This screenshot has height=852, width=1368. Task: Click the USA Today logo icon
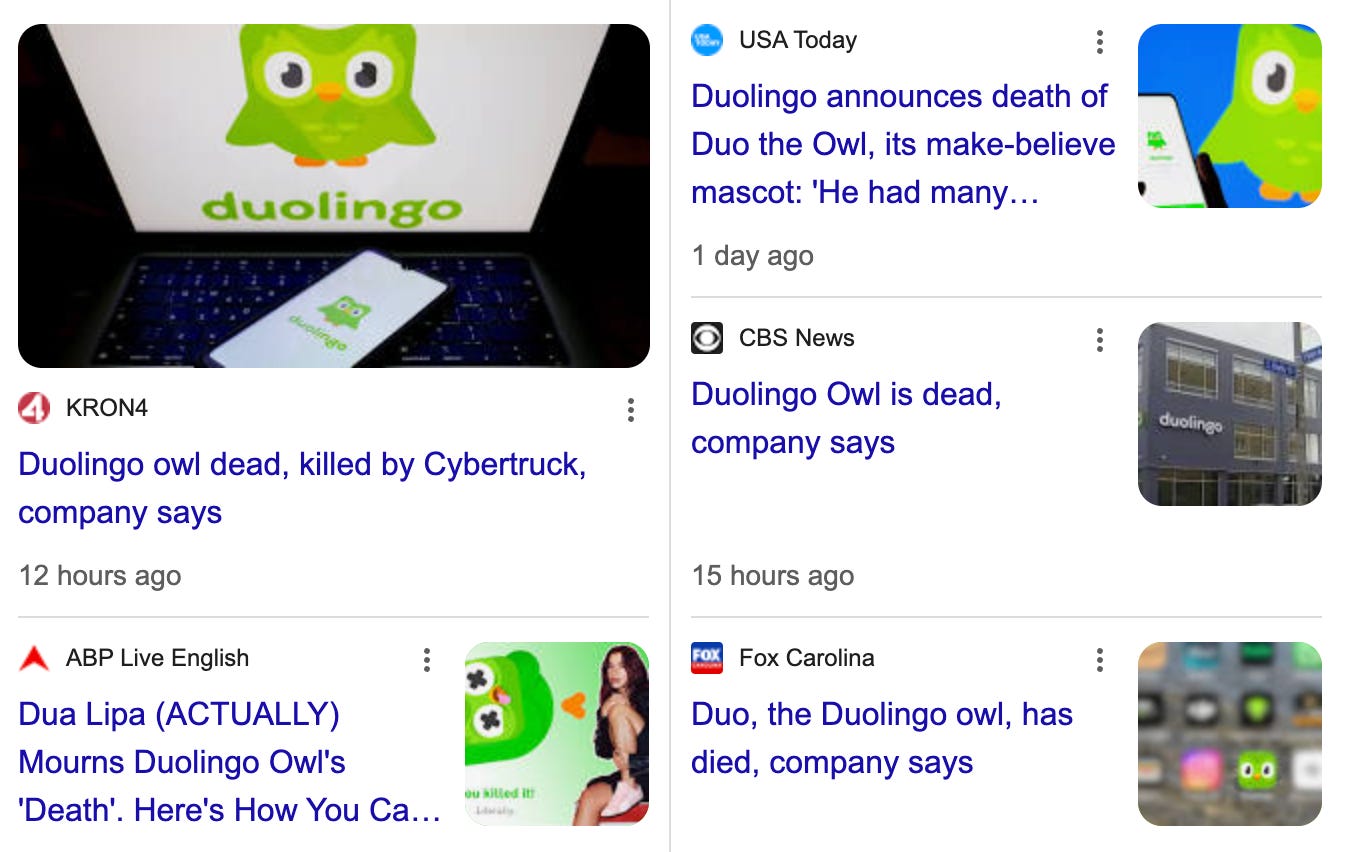(x=707, y=40)
